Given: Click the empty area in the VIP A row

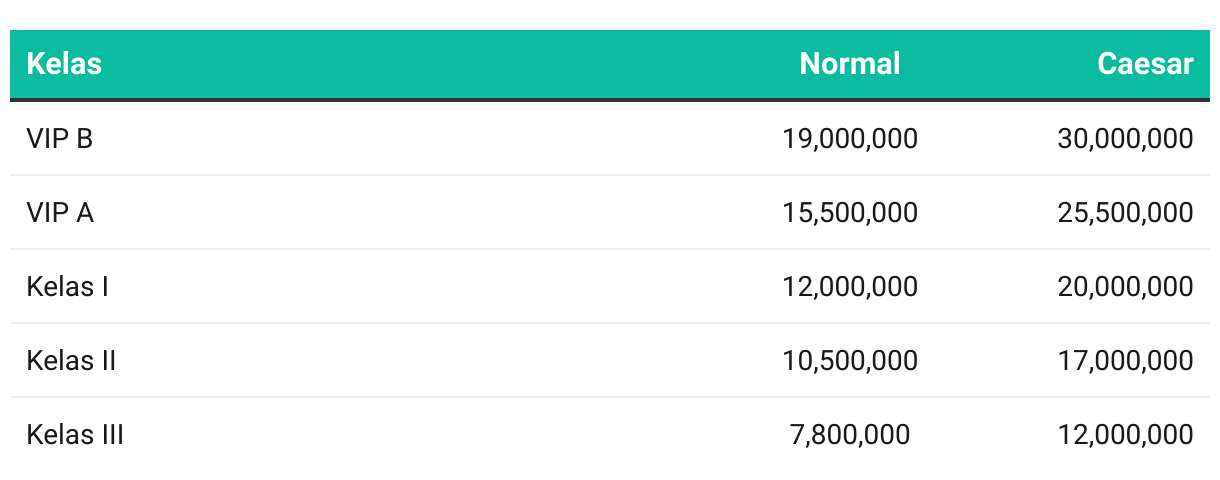Looking at the screenshot, I should coord(430,213).
